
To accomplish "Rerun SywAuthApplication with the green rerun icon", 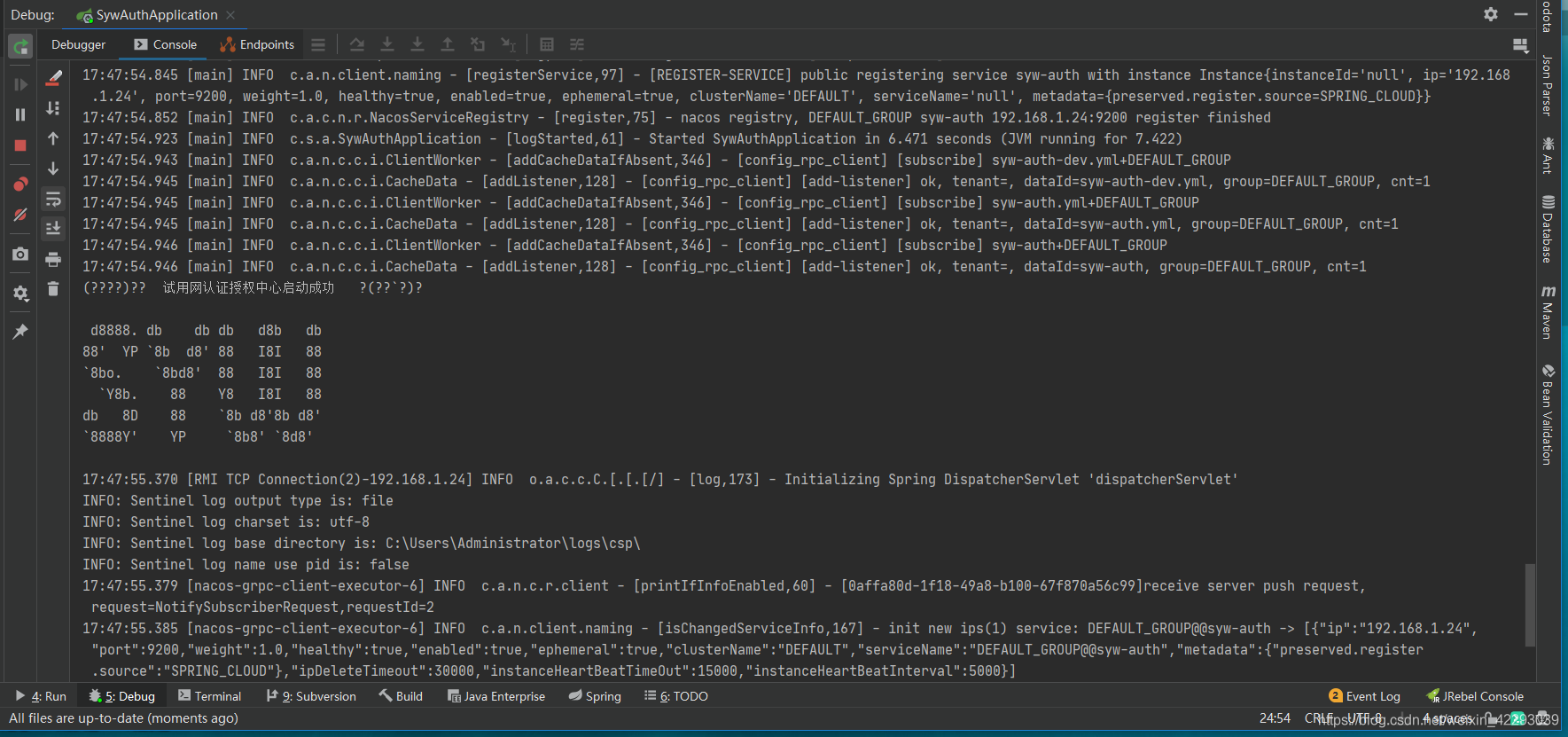I will pyautogui.click(x=20, y=46).
